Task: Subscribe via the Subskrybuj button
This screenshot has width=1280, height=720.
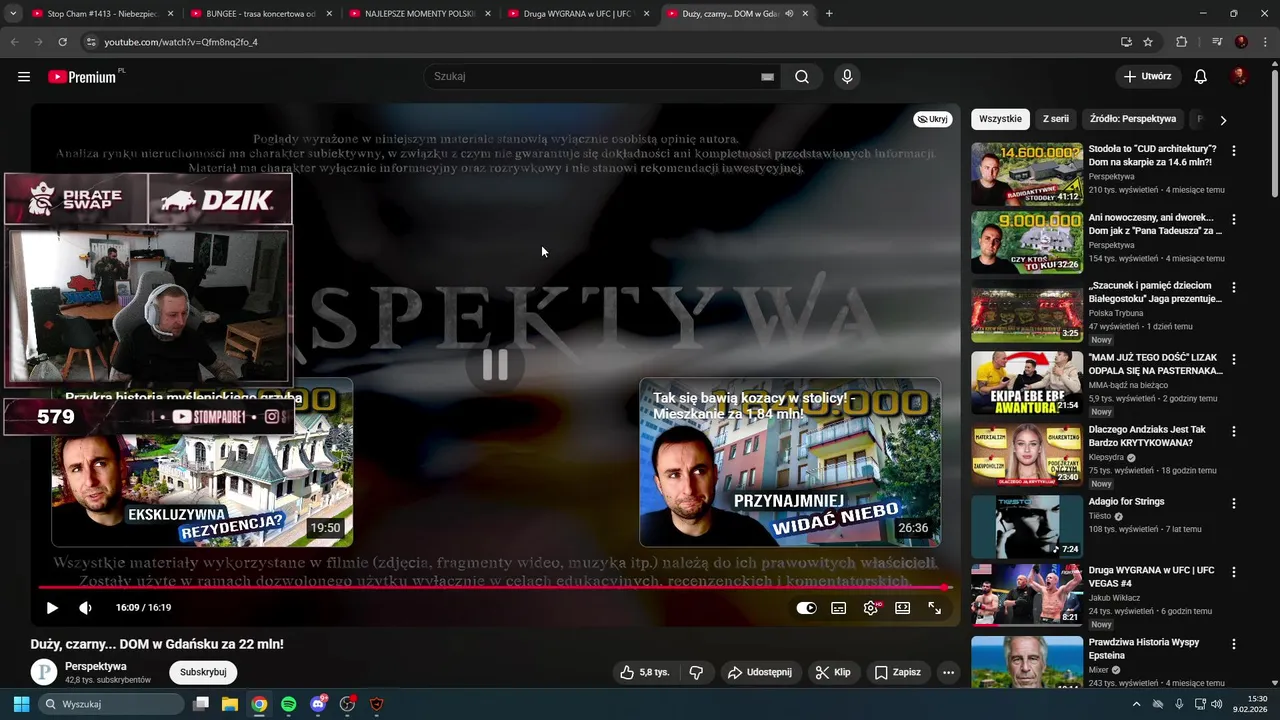Action: [x=203, y=672]
